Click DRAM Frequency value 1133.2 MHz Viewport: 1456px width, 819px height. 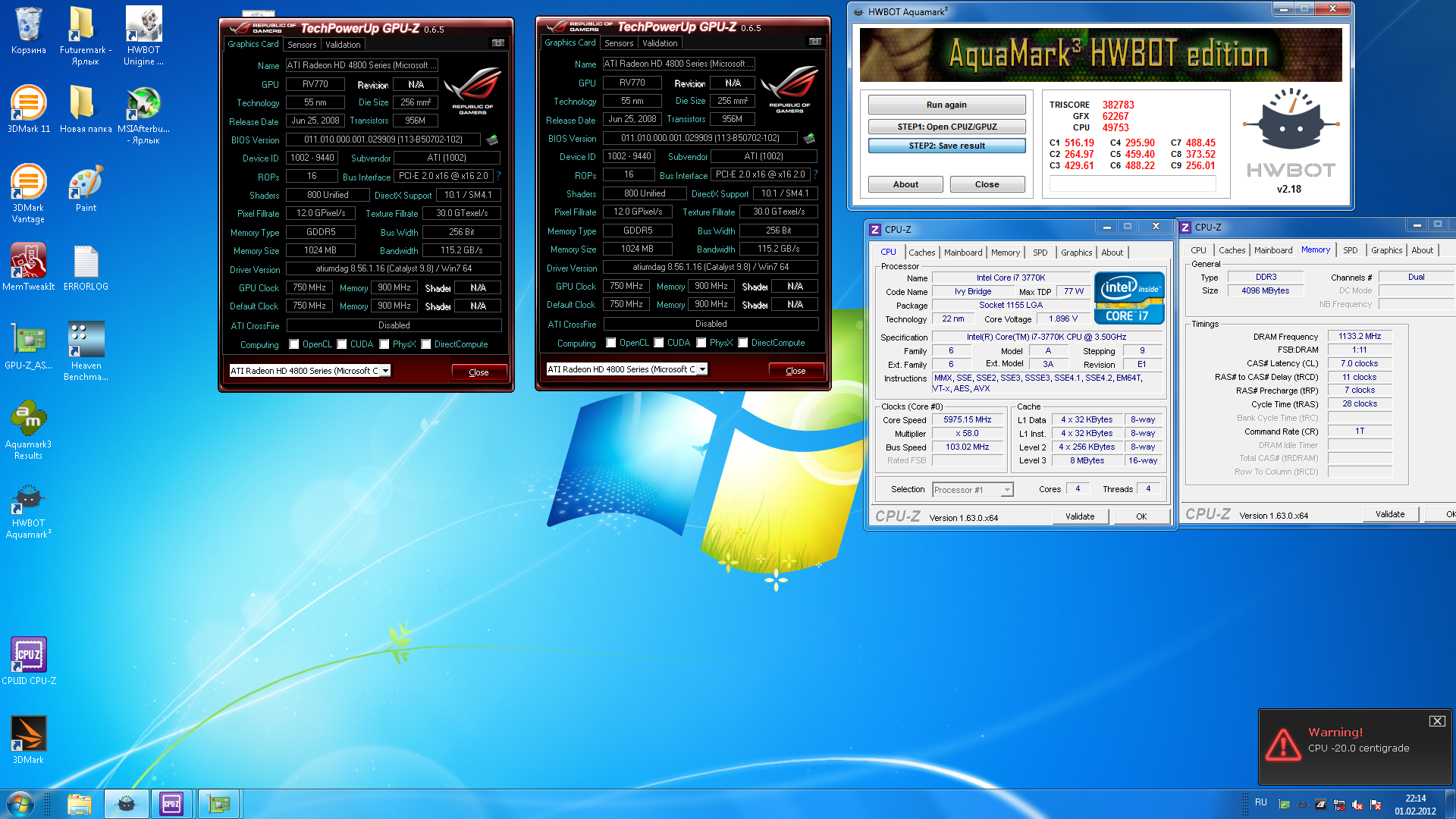[1360, 336]
